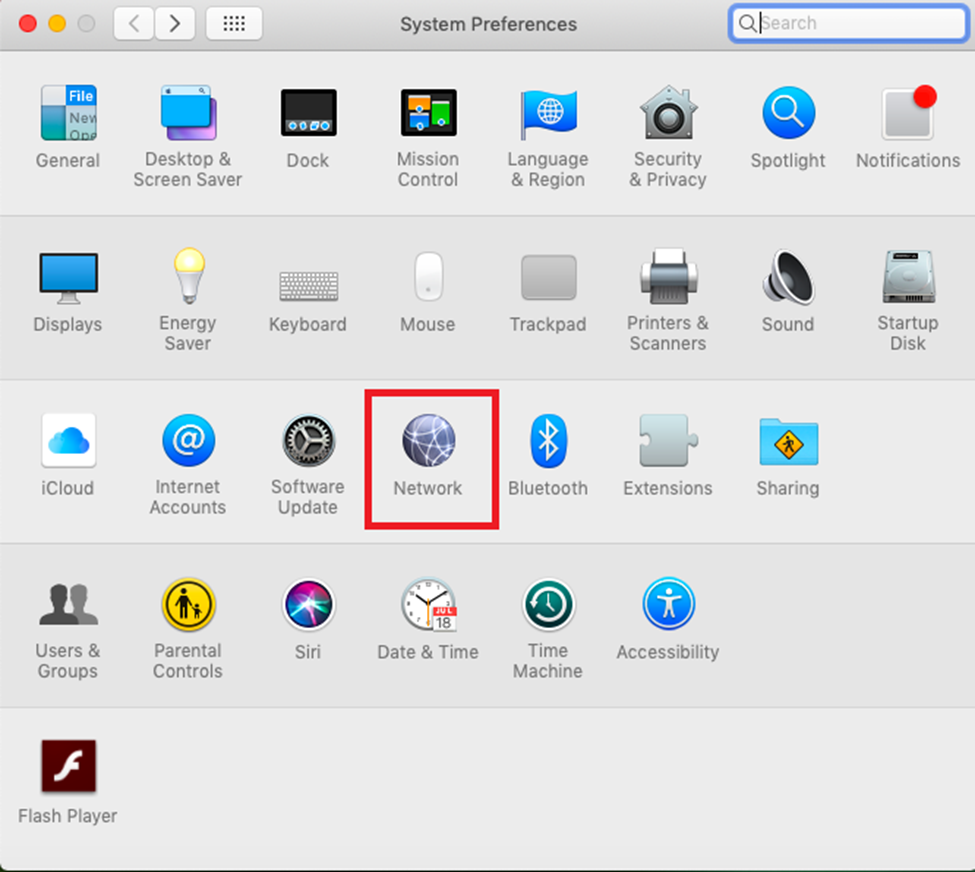
Task: Open the Network preferences pane
Action: click(428, 442)
